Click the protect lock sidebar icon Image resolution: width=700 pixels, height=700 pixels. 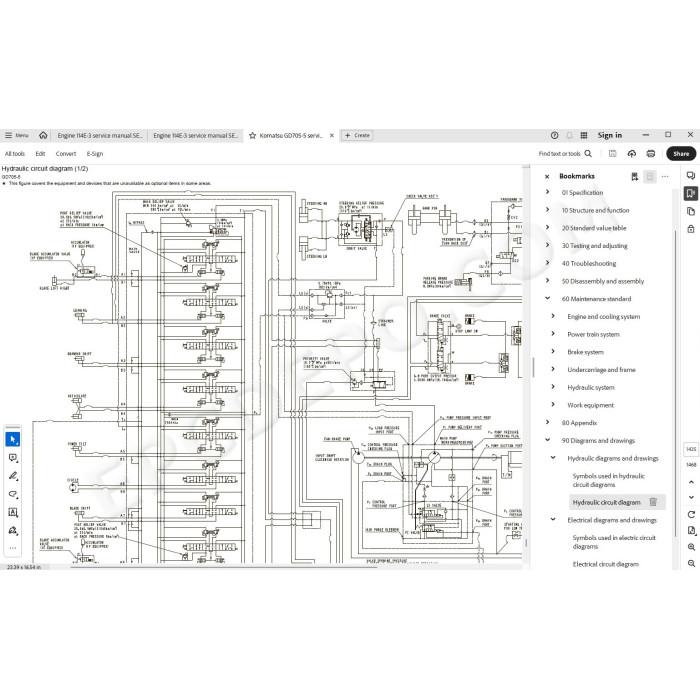click(x=691, y=229)
